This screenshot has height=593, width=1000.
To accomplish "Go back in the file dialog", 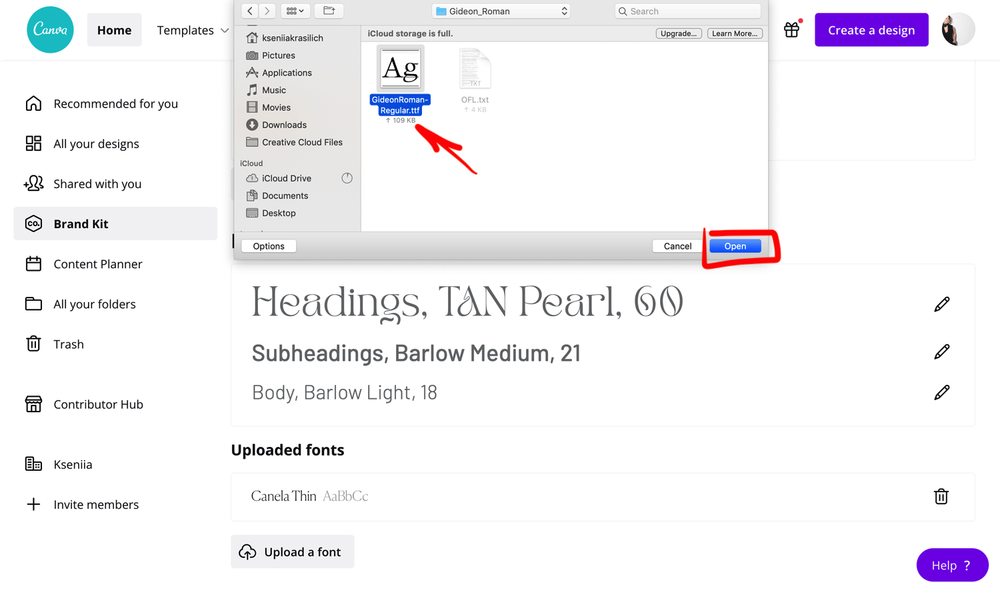I will coord(248,10).
